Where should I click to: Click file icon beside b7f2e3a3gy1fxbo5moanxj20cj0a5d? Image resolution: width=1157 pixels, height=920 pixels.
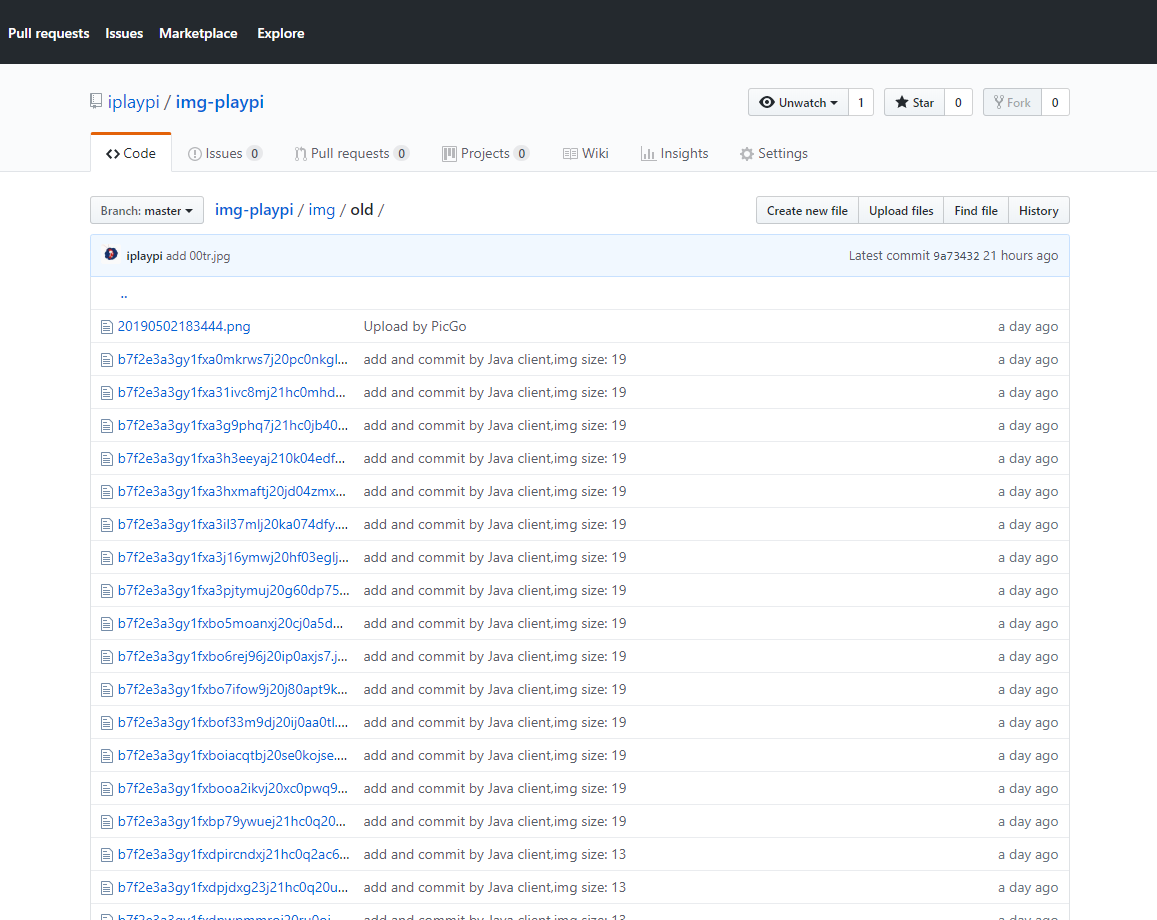coord(107,624)
